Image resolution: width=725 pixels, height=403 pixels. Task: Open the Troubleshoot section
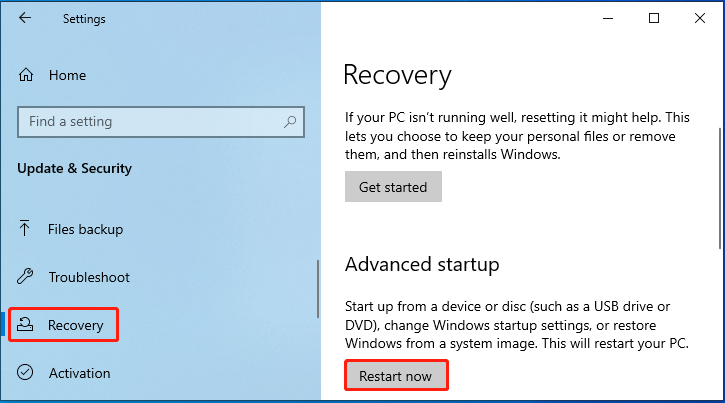(89, 277)
